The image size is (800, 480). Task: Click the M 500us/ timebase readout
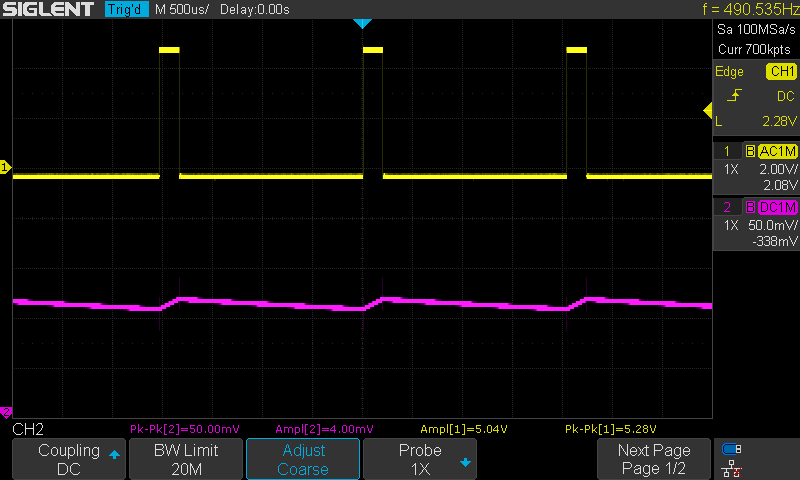point(182,10)
